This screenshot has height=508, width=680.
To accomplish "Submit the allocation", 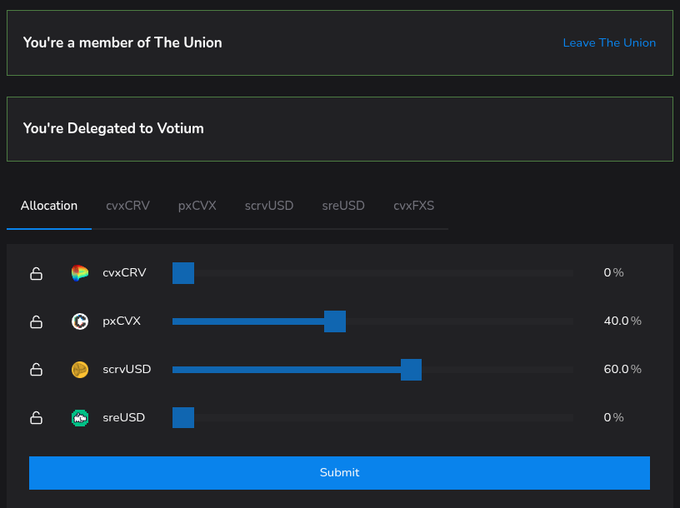I will (x=340, y=472).
